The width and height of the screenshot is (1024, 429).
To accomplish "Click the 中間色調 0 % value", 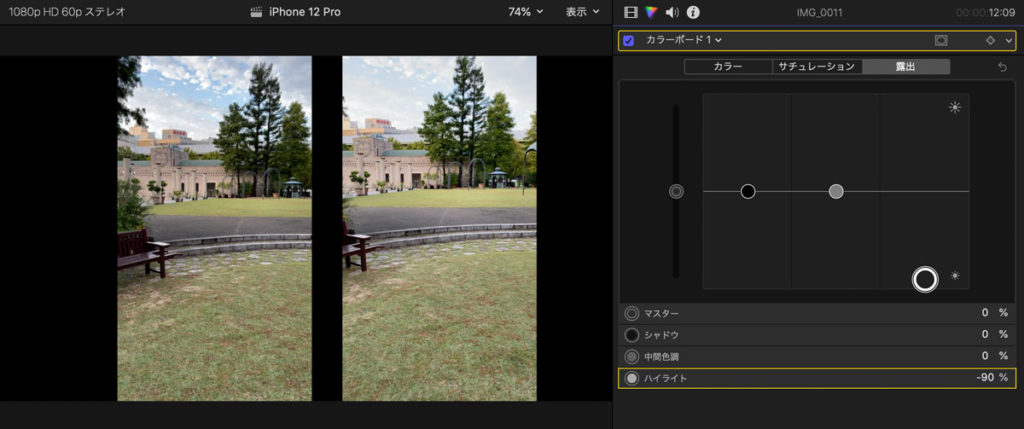I will pos(995,357).
